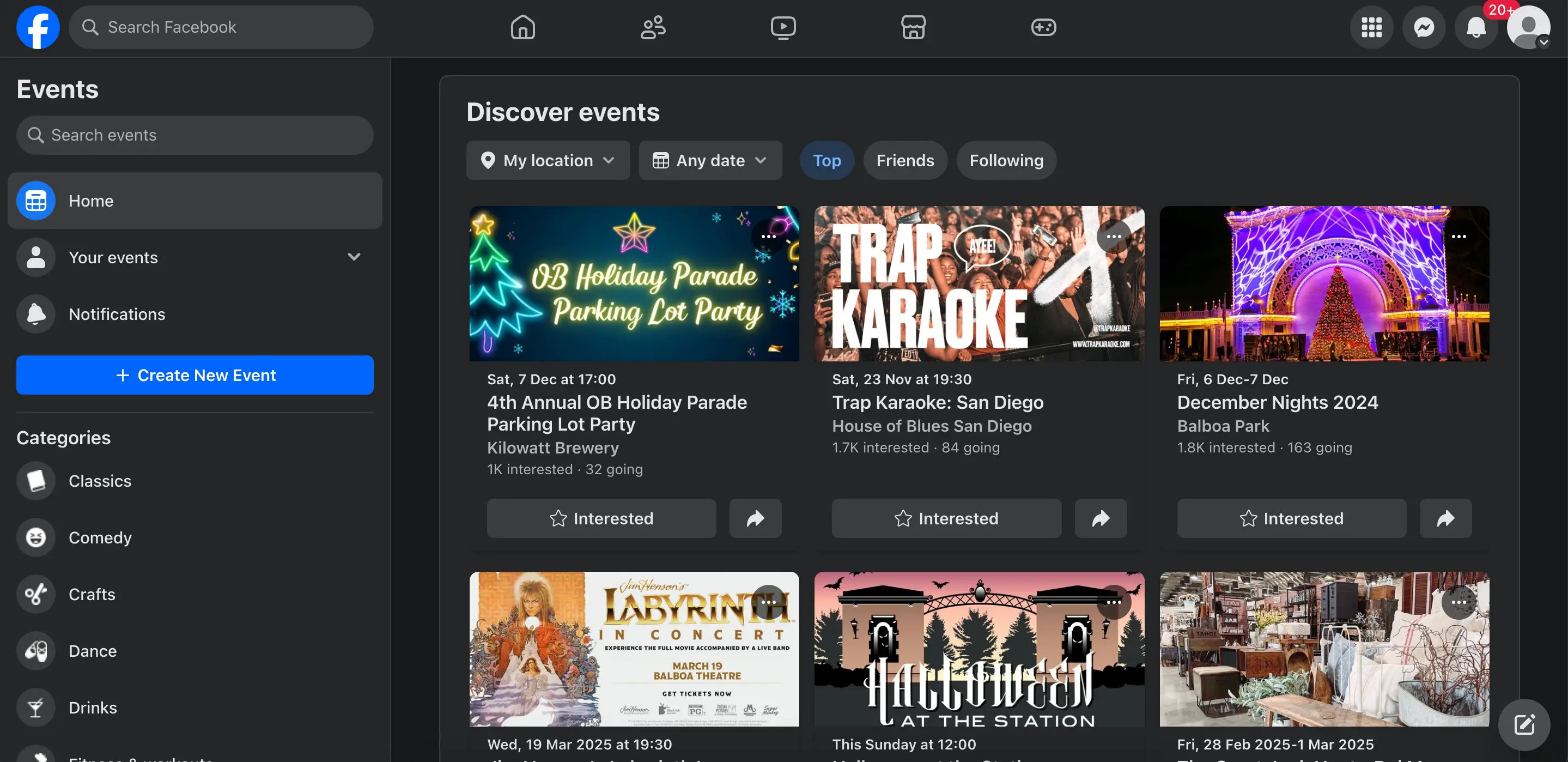Open the My location filter dropdown

(547, 160)
